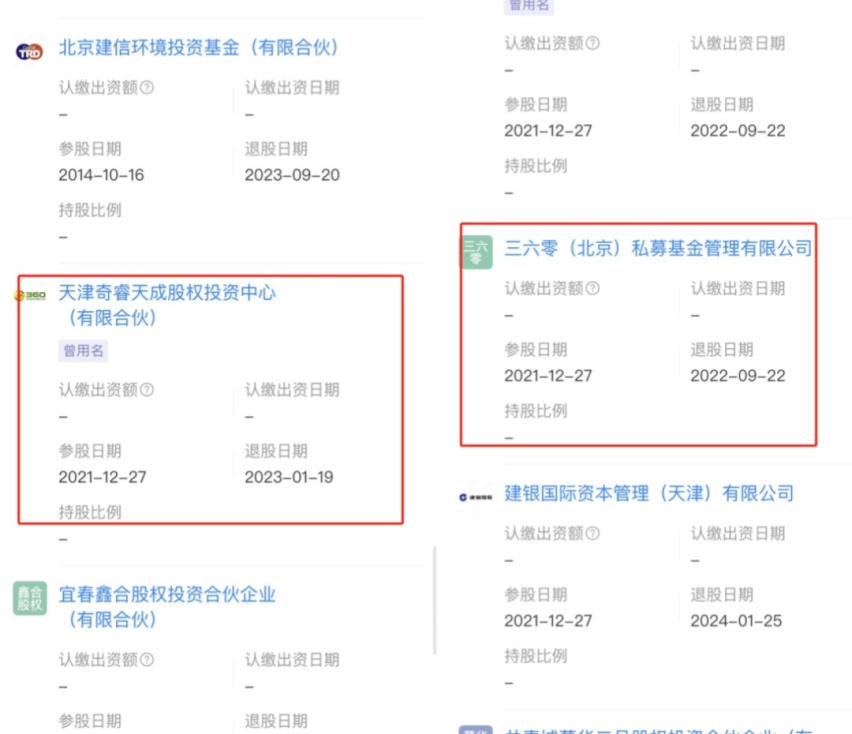Viewport: 852px width, 734px height.
Task: Tap the green 鑫合股权 logo icon
Action: coord(29,598)
